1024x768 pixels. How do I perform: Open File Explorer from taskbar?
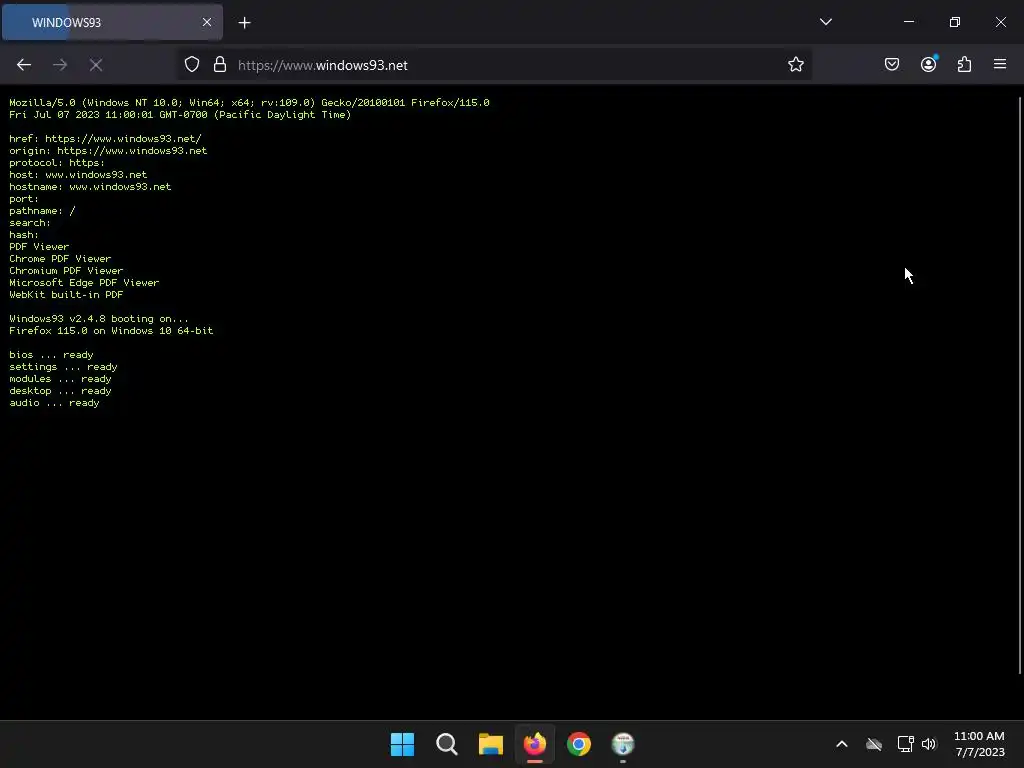tap(490, 744)
